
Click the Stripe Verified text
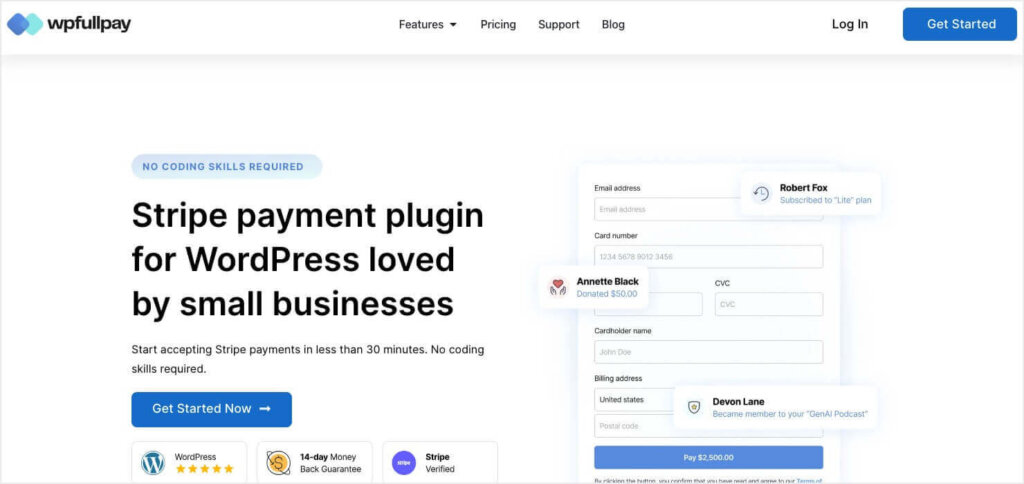pos(440,463)
